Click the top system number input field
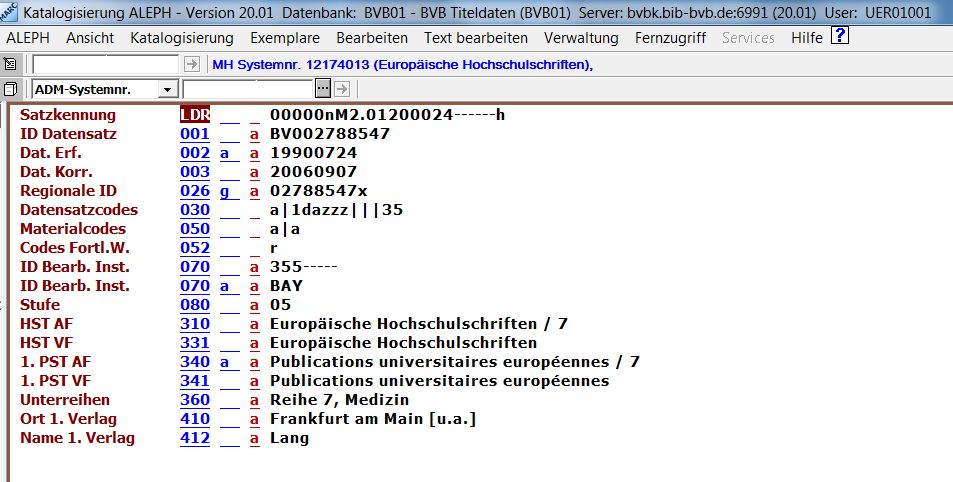The width and height of the screenshot is (953, 482). click(106, 64)
